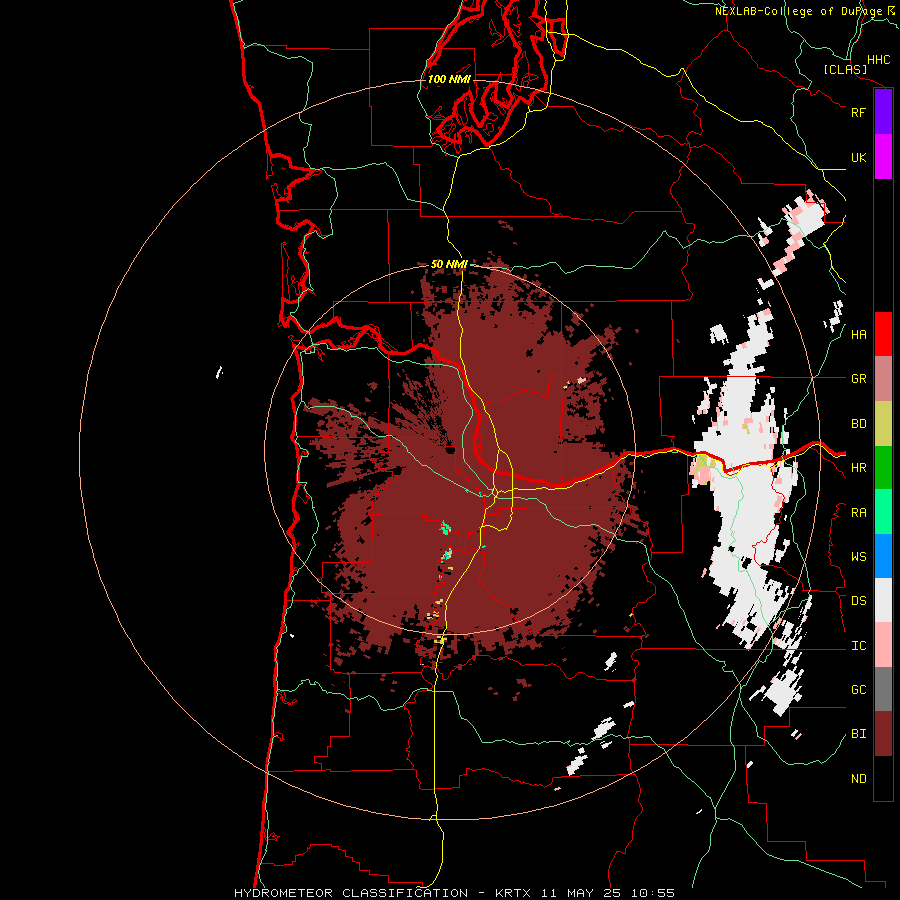Click the 'ND' legend label
The image size is (900, 900).
pos(858,779)
